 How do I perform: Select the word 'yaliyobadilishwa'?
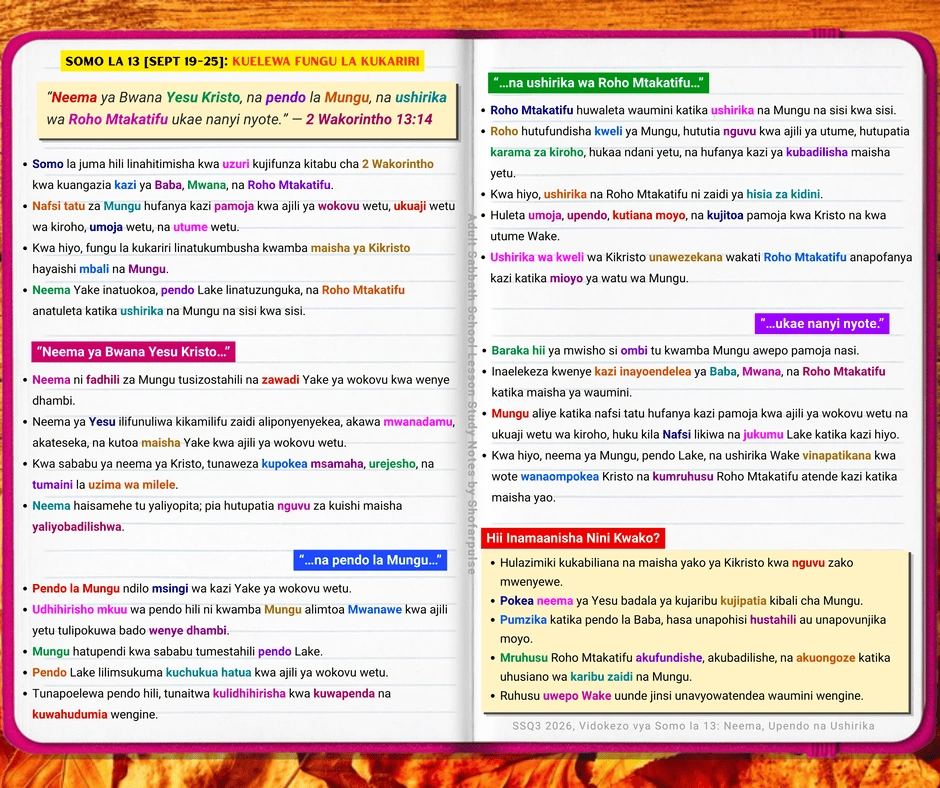pyautogui.click(x=77, y=527)
